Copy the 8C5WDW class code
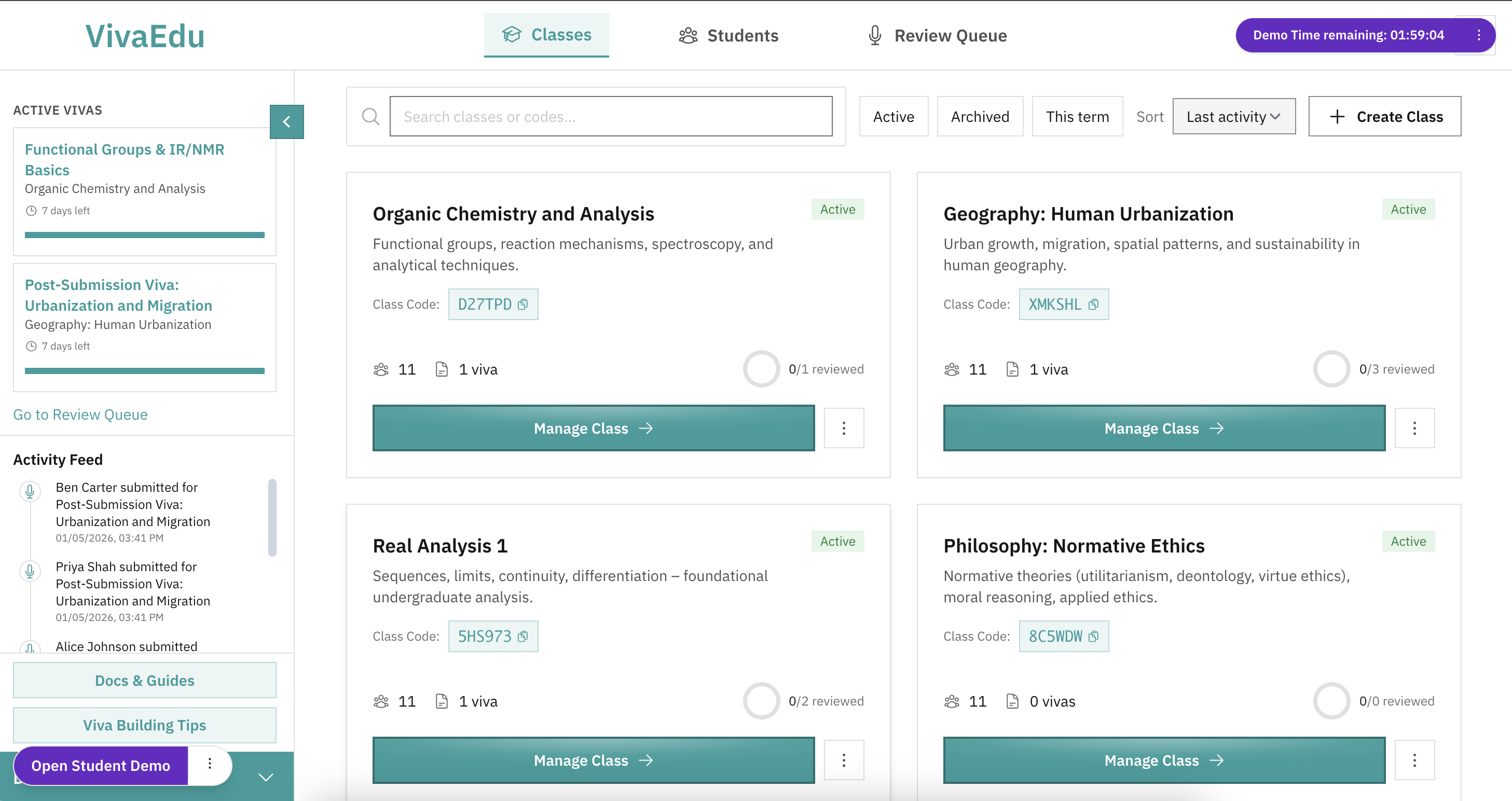This screenshot has width=1512, height=801. (x=1093, y=636)
